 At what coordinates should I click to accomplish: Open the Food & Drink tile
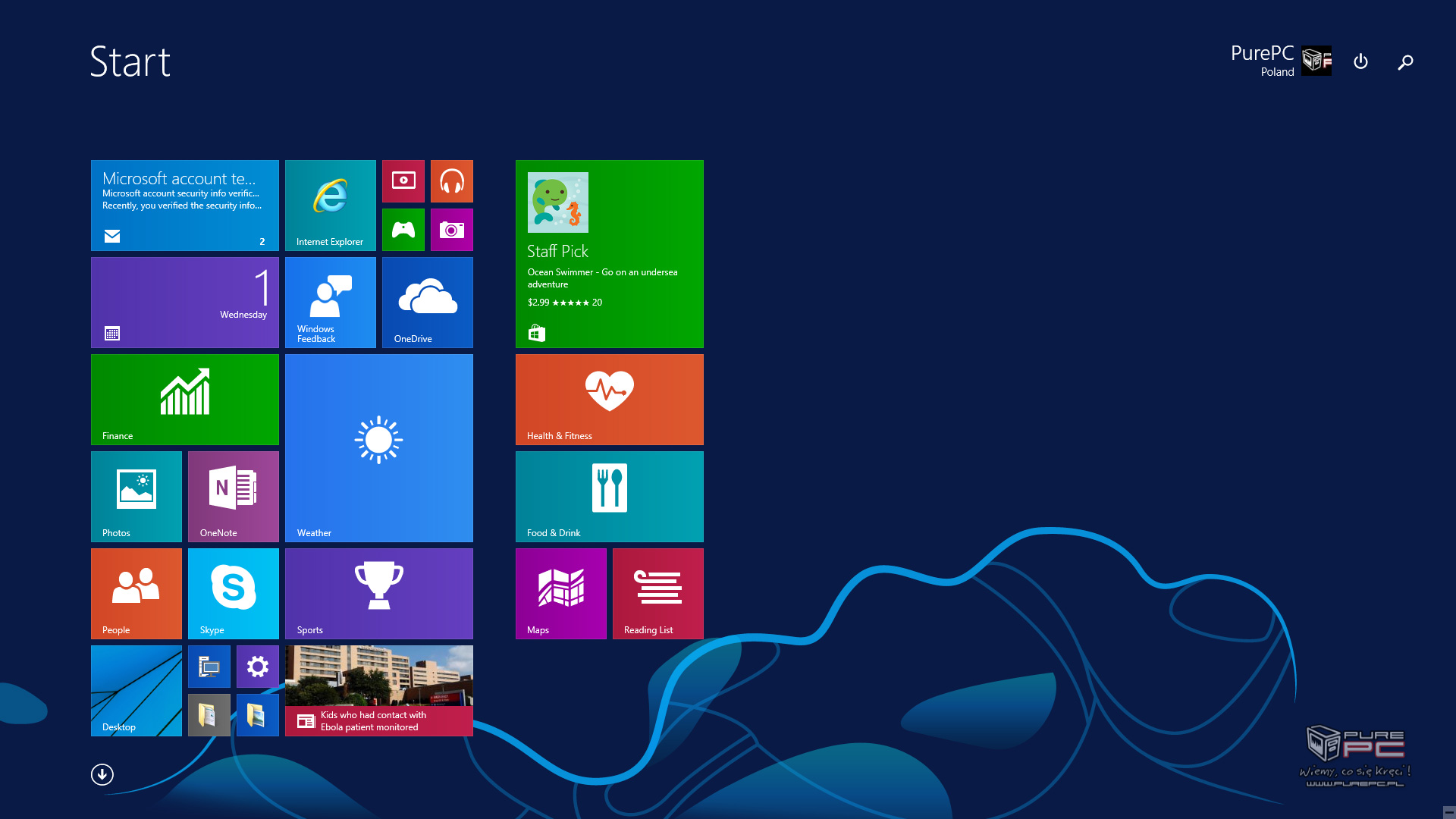coord(610,497)
